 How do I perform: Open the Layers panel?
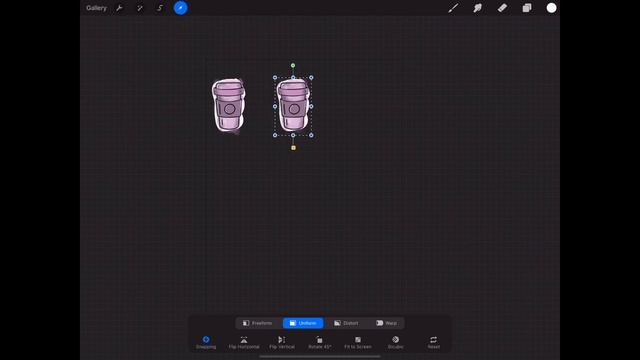pyautogui.click(x=527, y=8)
